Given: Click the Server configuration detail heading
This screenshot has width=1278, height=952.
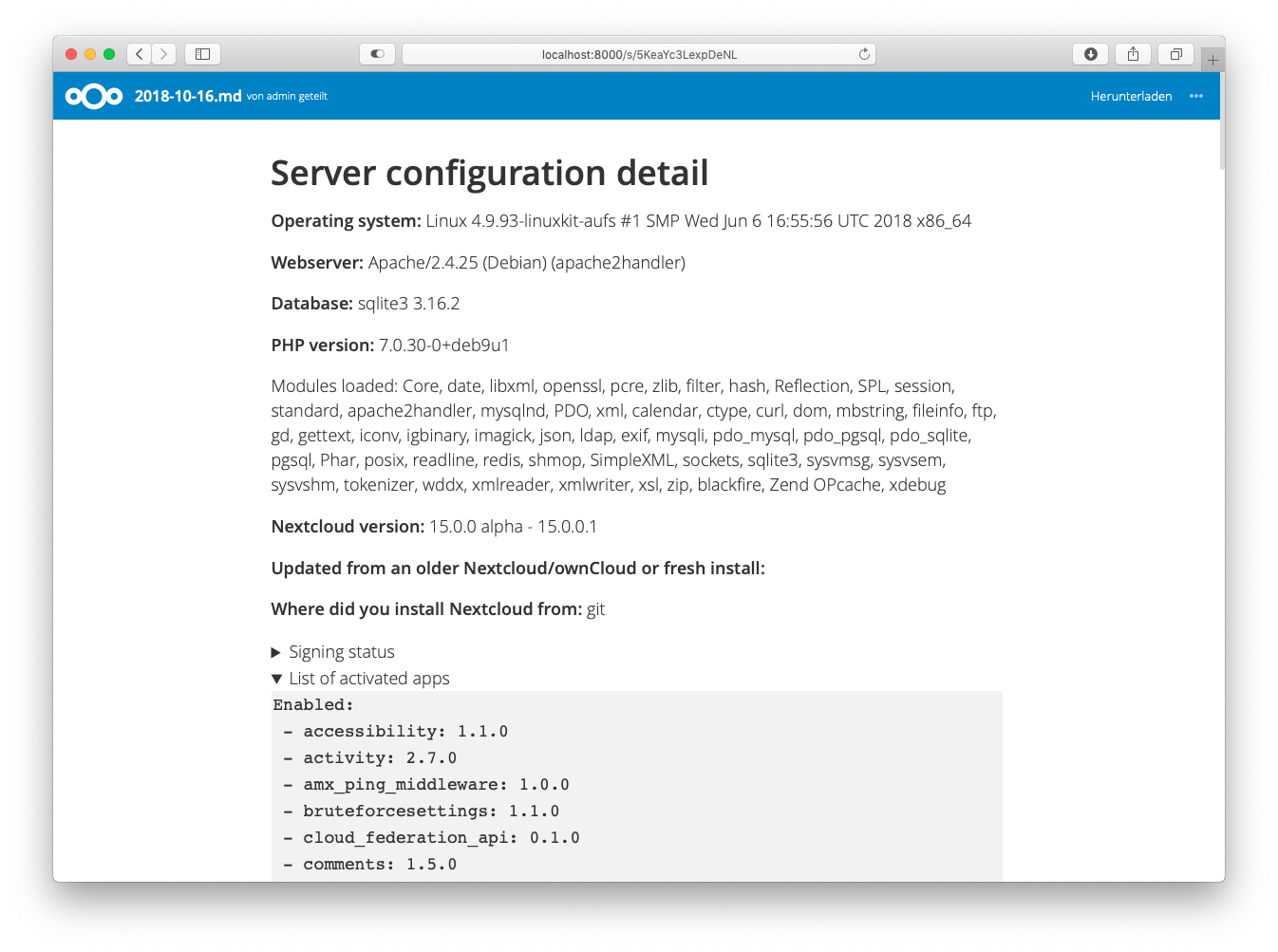Looking at the screenshot, I should (x=490, y=173).
